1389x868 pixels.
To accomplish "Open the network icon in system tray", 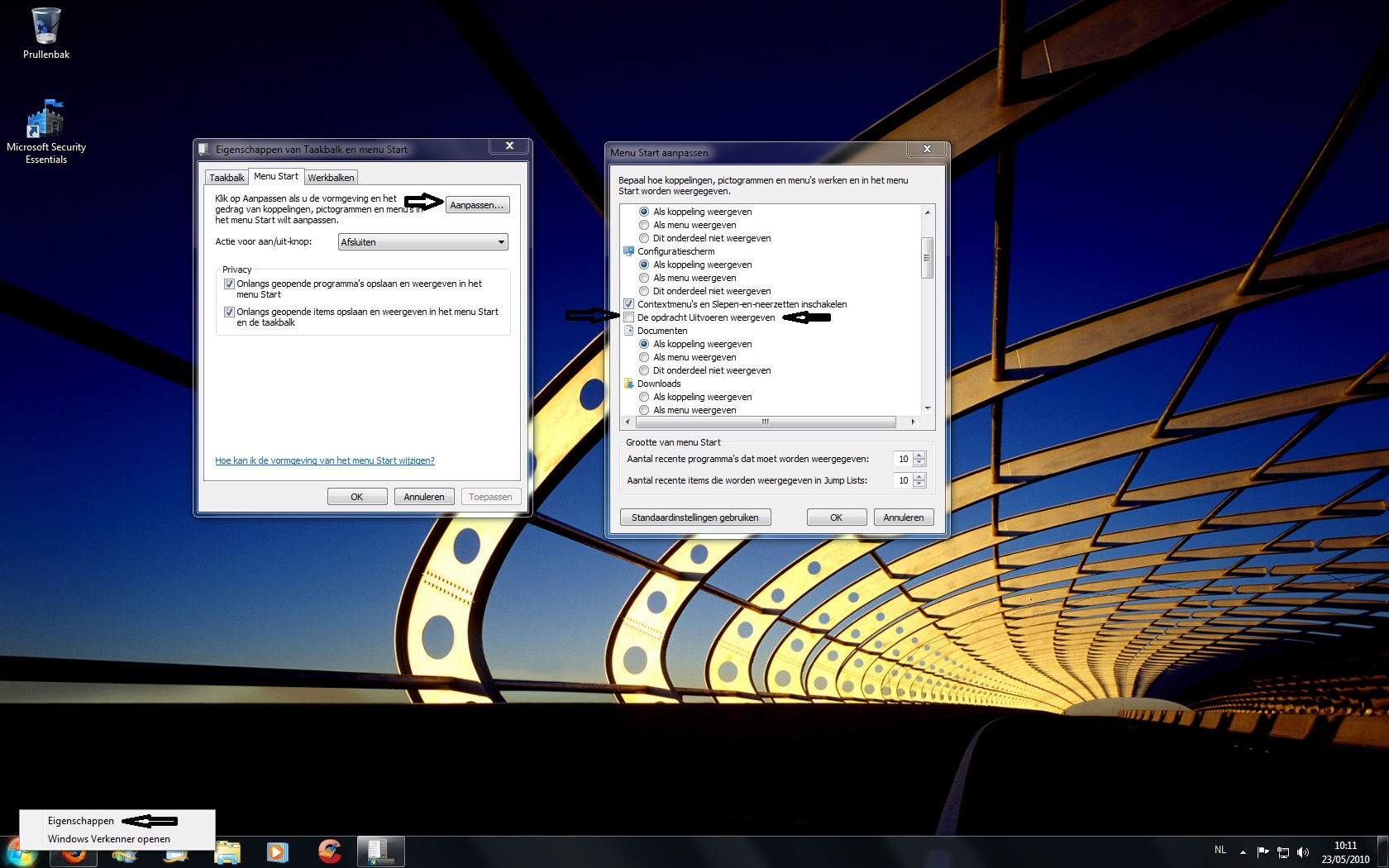I will (1283, 851).
